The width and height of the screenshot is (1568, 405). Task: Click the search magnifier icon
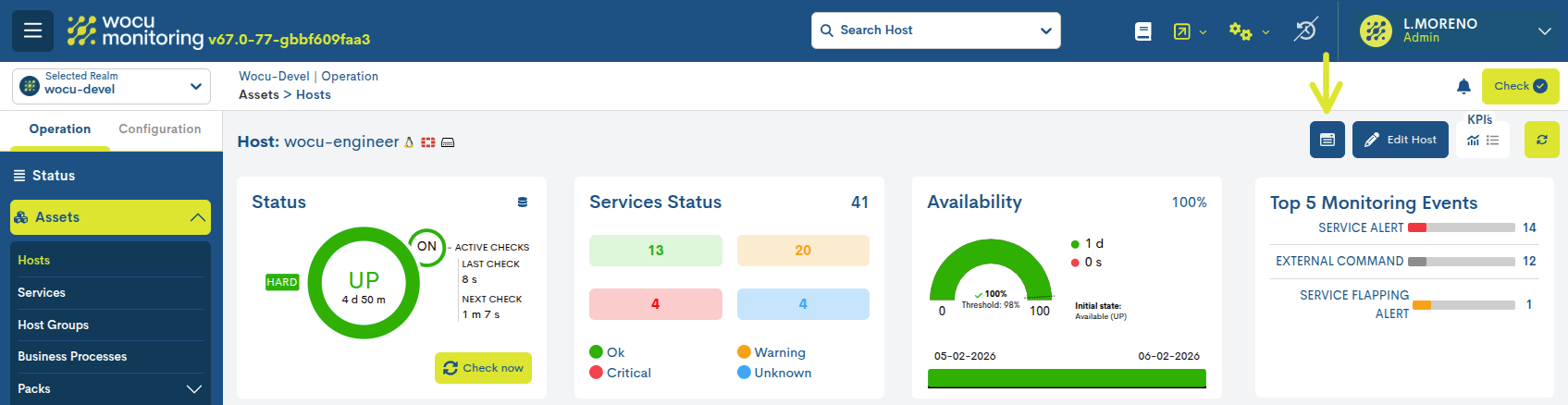click(x=827, y=31)
